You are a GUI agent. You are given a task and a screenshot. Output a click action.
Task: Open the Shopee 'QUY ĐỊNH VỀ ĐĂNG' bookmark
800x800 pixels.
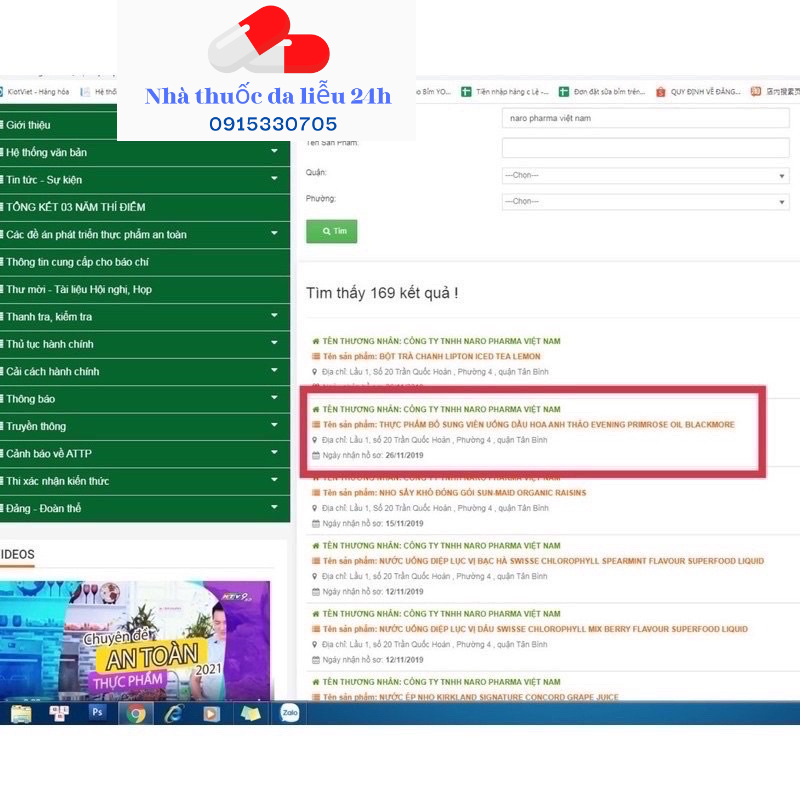tap(699, 92)
